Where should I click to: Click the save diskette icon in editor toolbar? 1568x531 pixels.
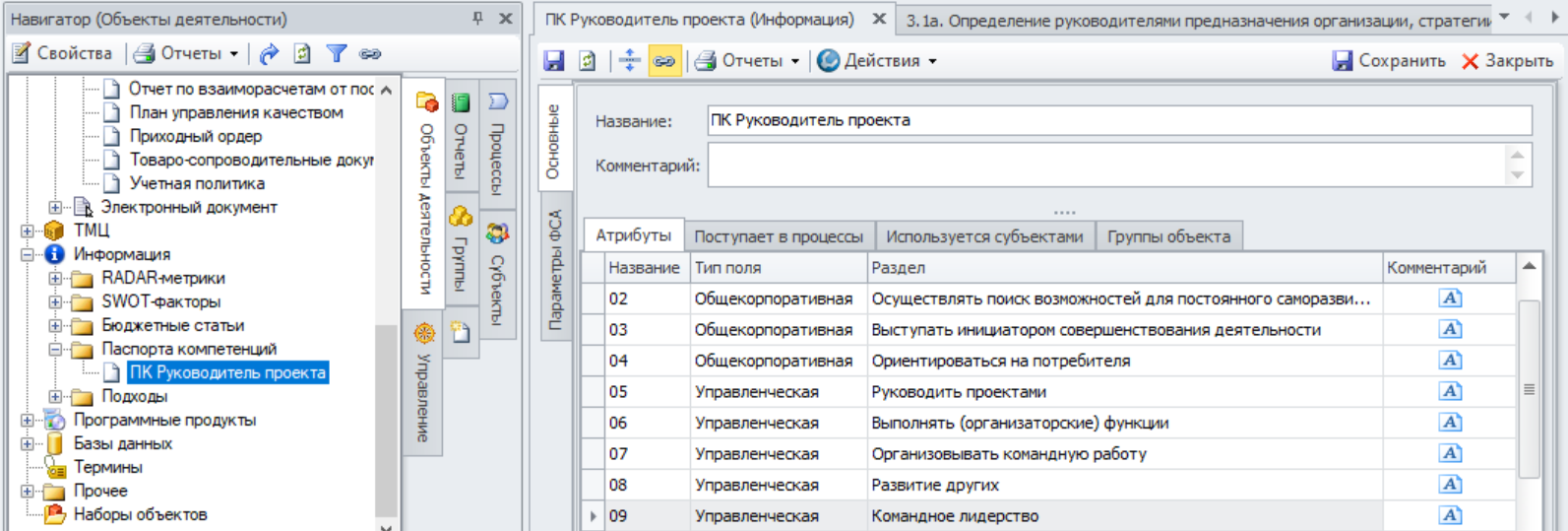[x=554, y=61]
